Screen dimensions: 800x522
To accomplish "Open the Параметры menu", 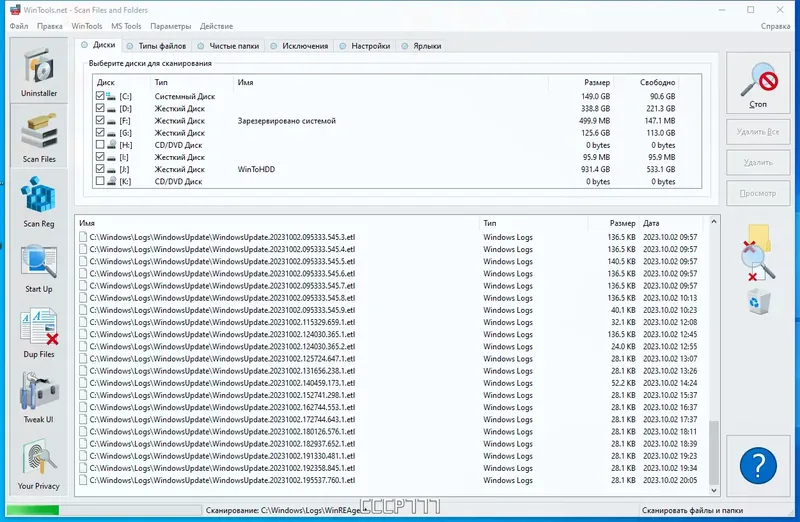I will pyautogui.click(x=170, y=26).
